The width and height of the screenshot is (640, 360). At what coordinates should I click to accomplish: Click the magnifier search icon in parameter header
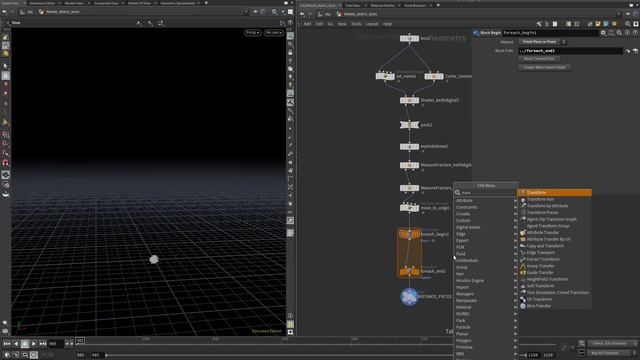pyautogui.click(x=619, y=33)
